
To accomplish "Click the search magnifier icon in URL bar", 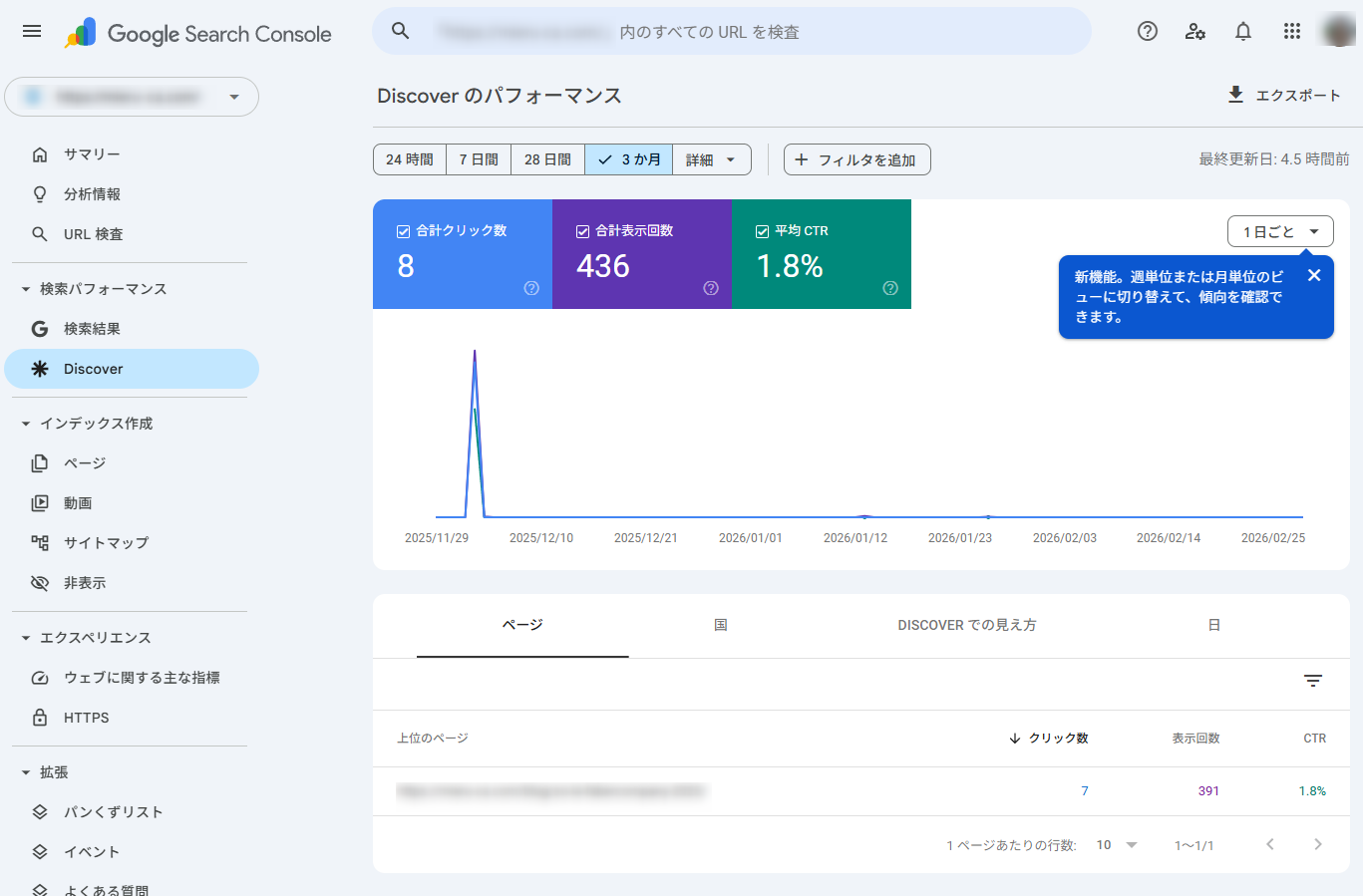I will point(400,31).
